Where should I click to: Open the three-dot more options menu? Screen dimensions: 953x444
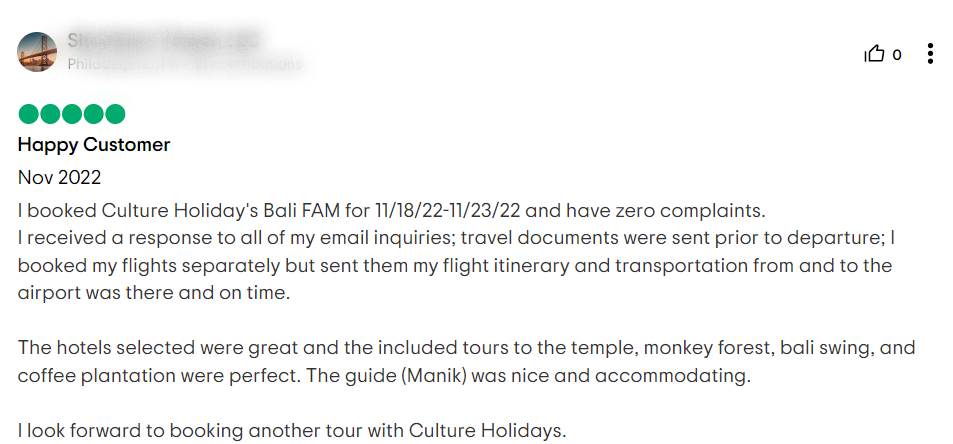point(930,54)
